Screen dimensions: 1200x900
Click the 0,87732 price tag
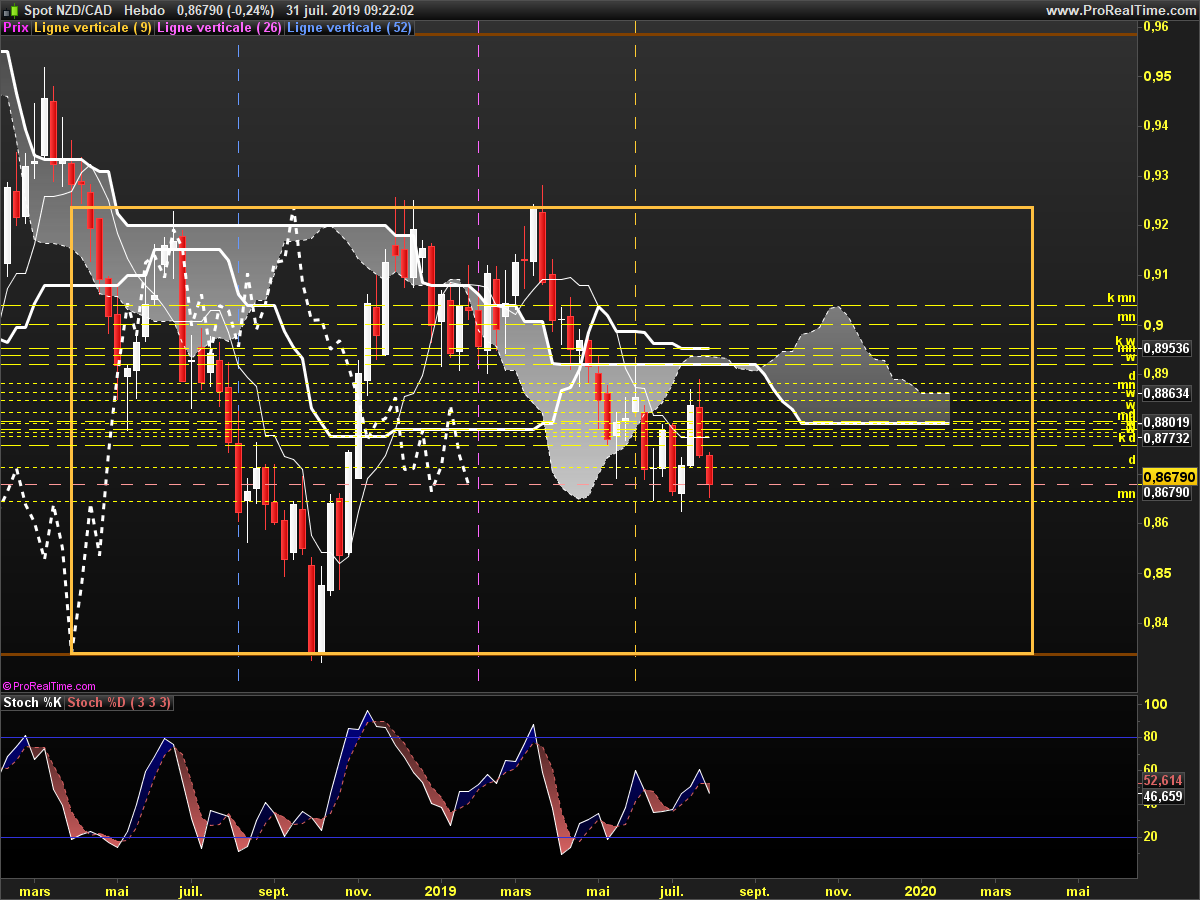[x=1166, y=438]
